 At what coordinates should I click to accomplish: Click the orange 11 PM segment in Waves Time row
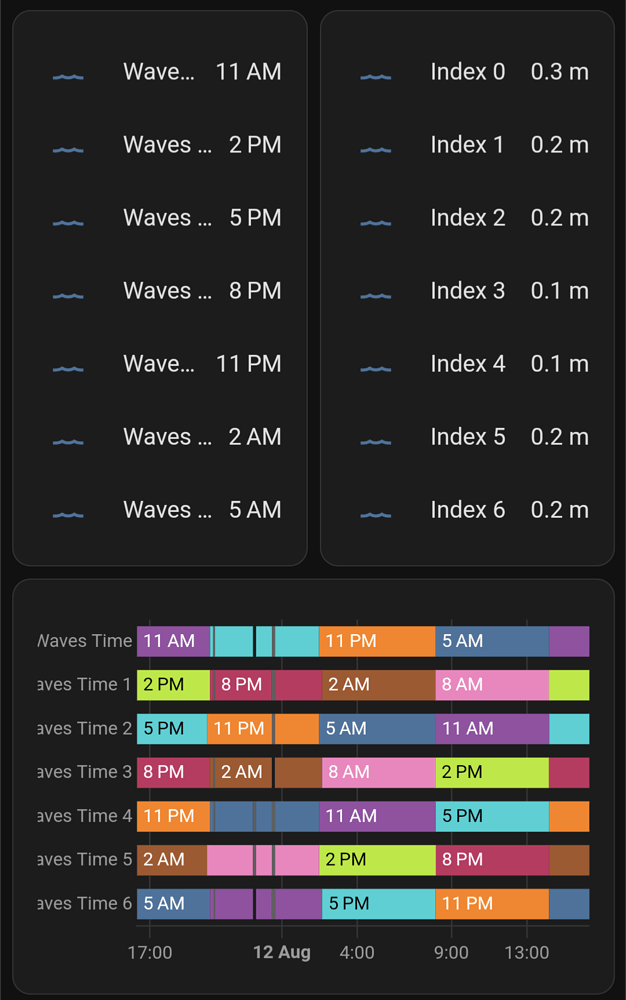pos(377,641)
